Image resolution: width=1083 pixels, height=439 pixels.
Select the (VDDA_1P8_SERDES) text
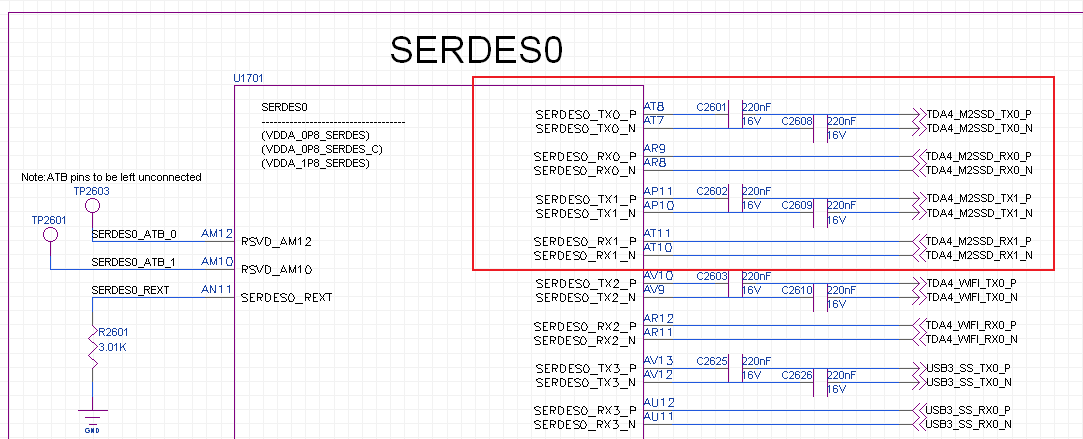pos(316,164)
